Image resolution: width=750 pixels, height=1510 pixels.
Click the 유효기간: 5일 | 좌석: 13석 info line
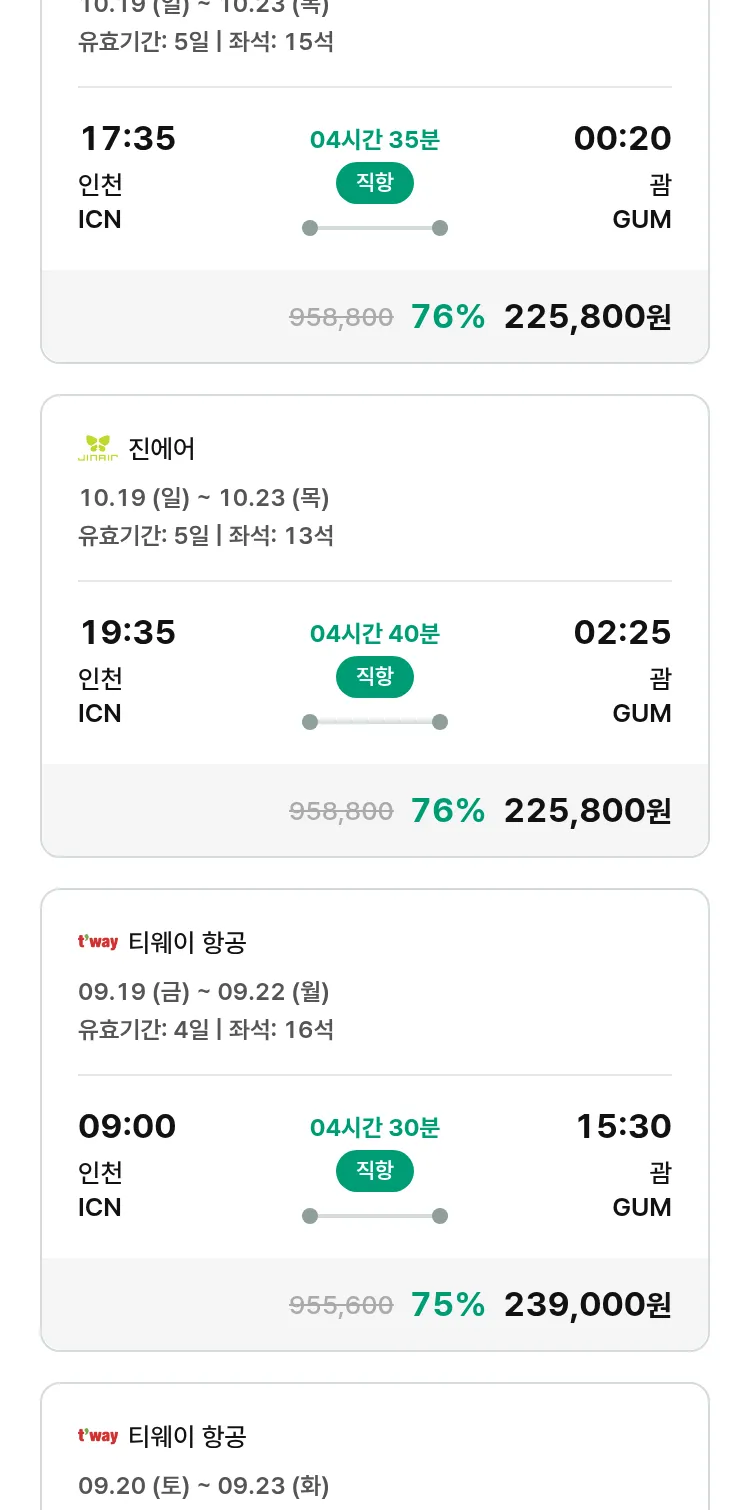tap(206, 535)
